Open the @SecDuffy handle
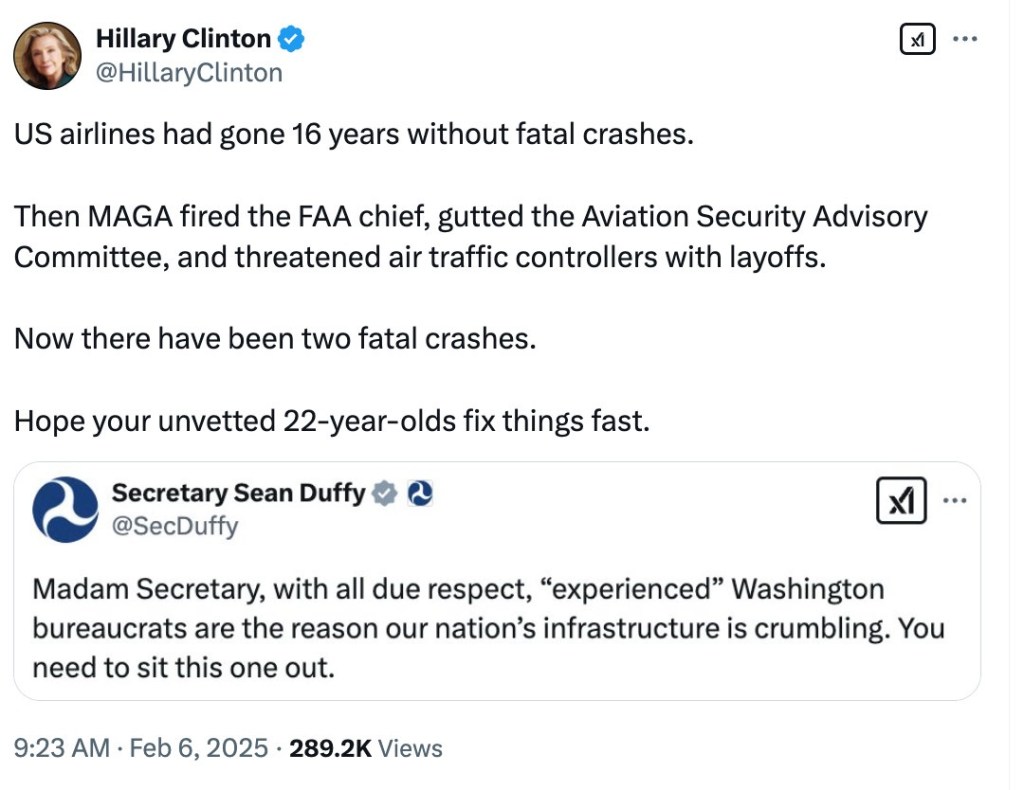 pyautogui.click(x=174, y=526)
